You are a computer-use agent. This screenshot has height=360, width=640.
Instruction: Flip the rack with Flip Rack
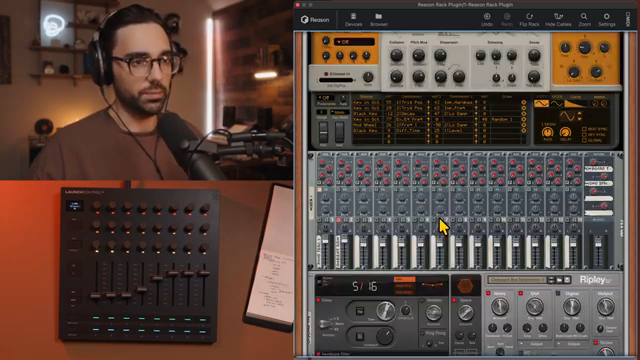(x=529, y=20)
